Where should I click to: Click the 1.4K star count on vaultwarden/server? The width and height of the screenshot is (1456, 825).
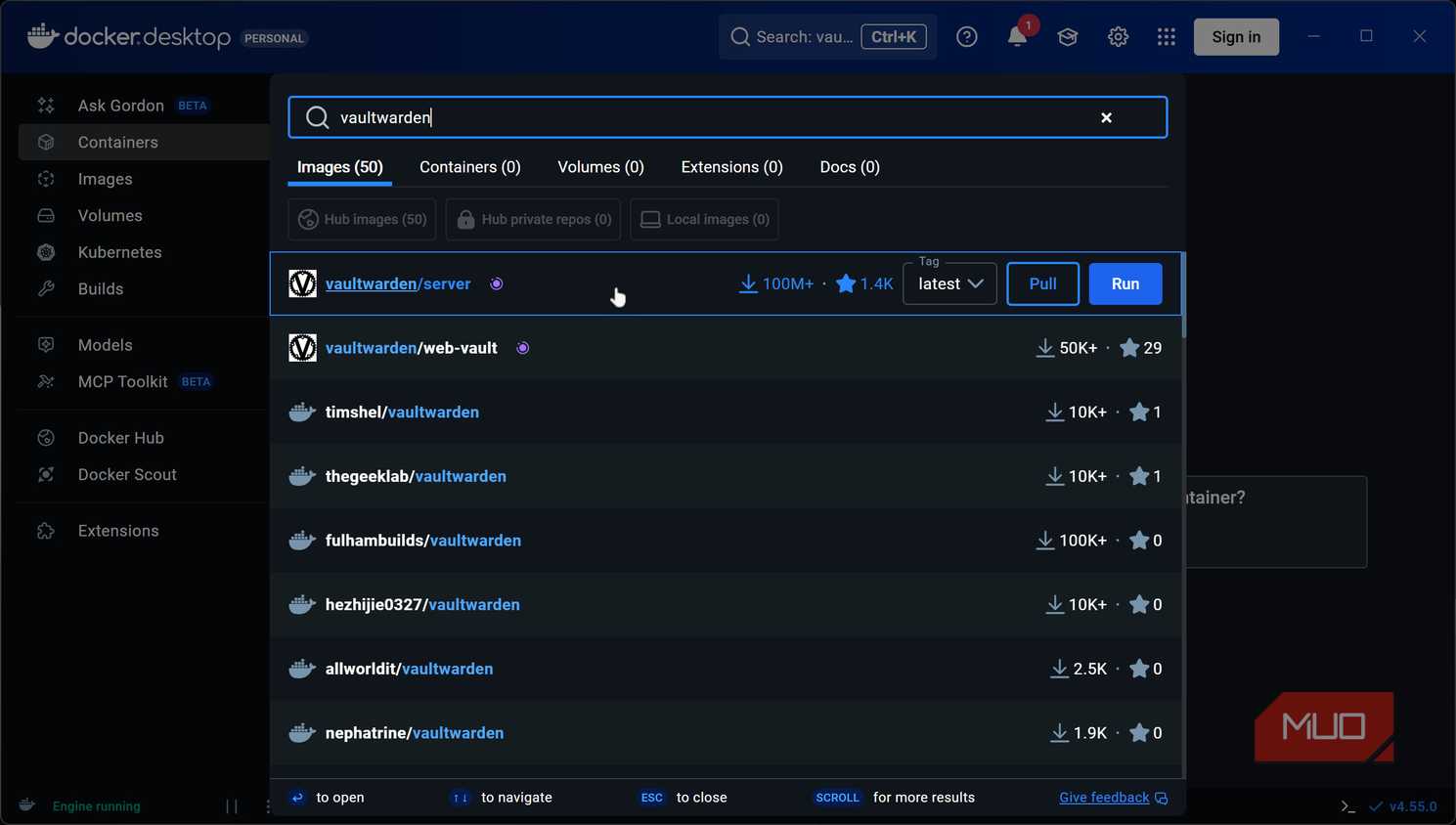pyautogui.click(x=864, y=283)
